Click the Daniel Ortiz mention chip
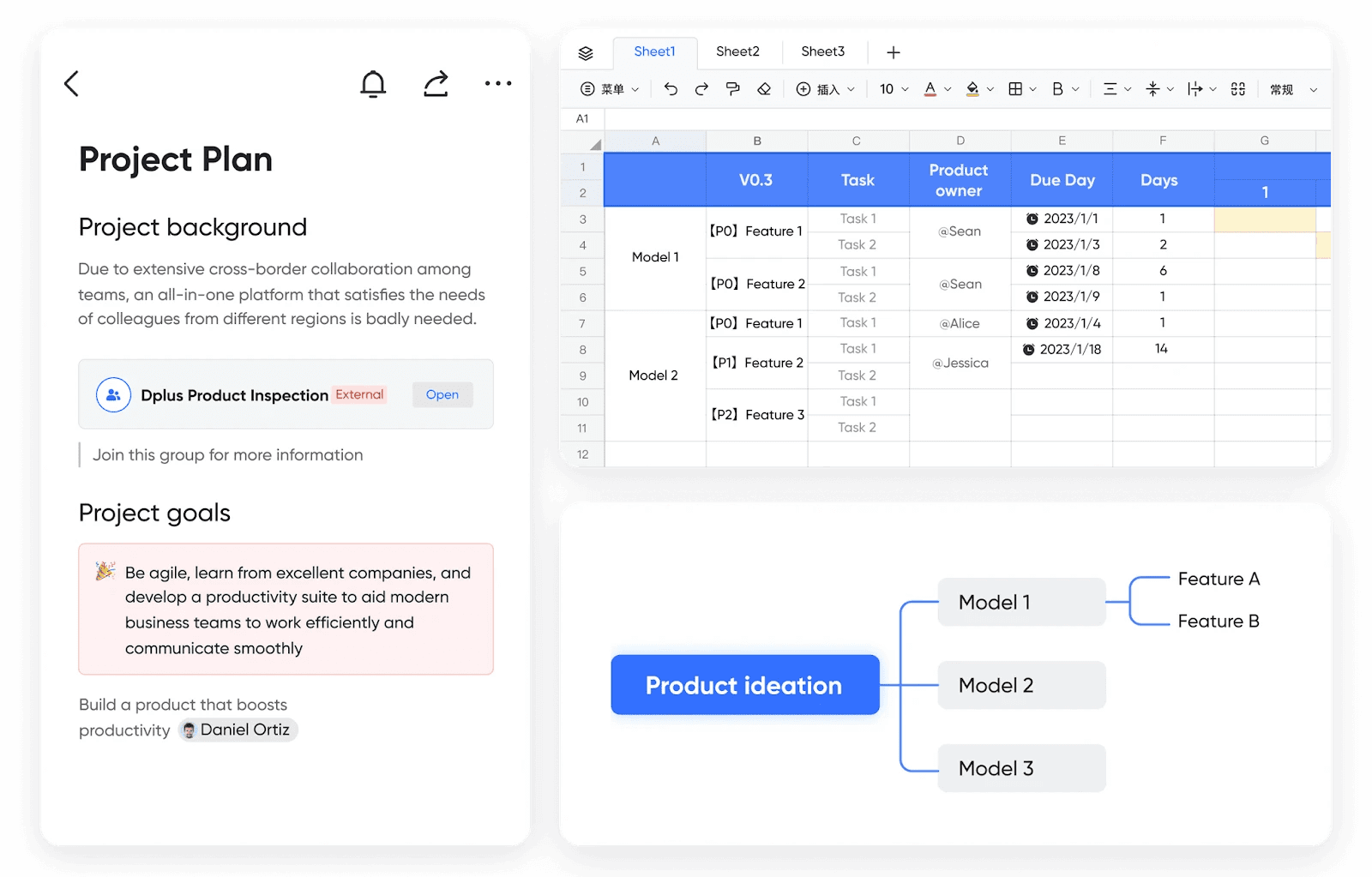Viewport: 1372px width, 877px height. [x=238, y=730]
